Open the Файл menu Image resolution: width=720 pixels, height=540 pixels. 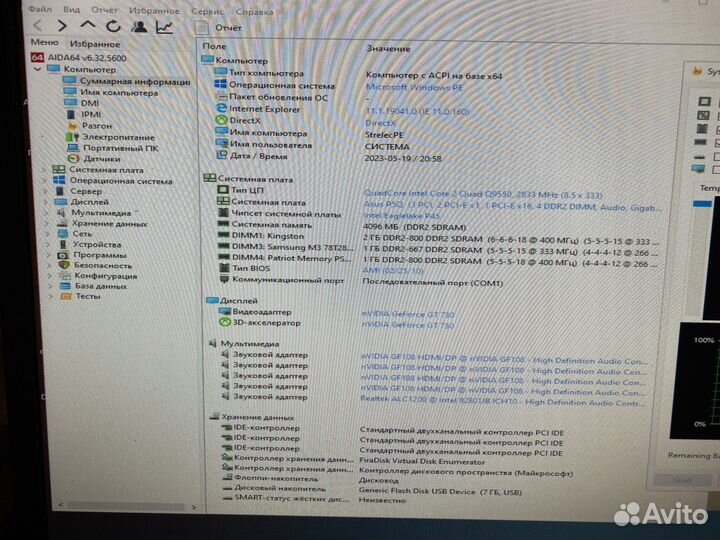point(40,9)
